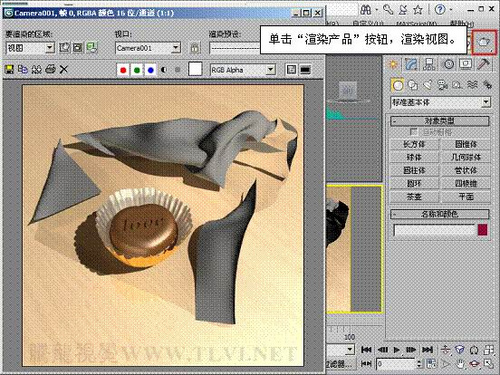Click the toggle UI overlay icon

(291, 70)
